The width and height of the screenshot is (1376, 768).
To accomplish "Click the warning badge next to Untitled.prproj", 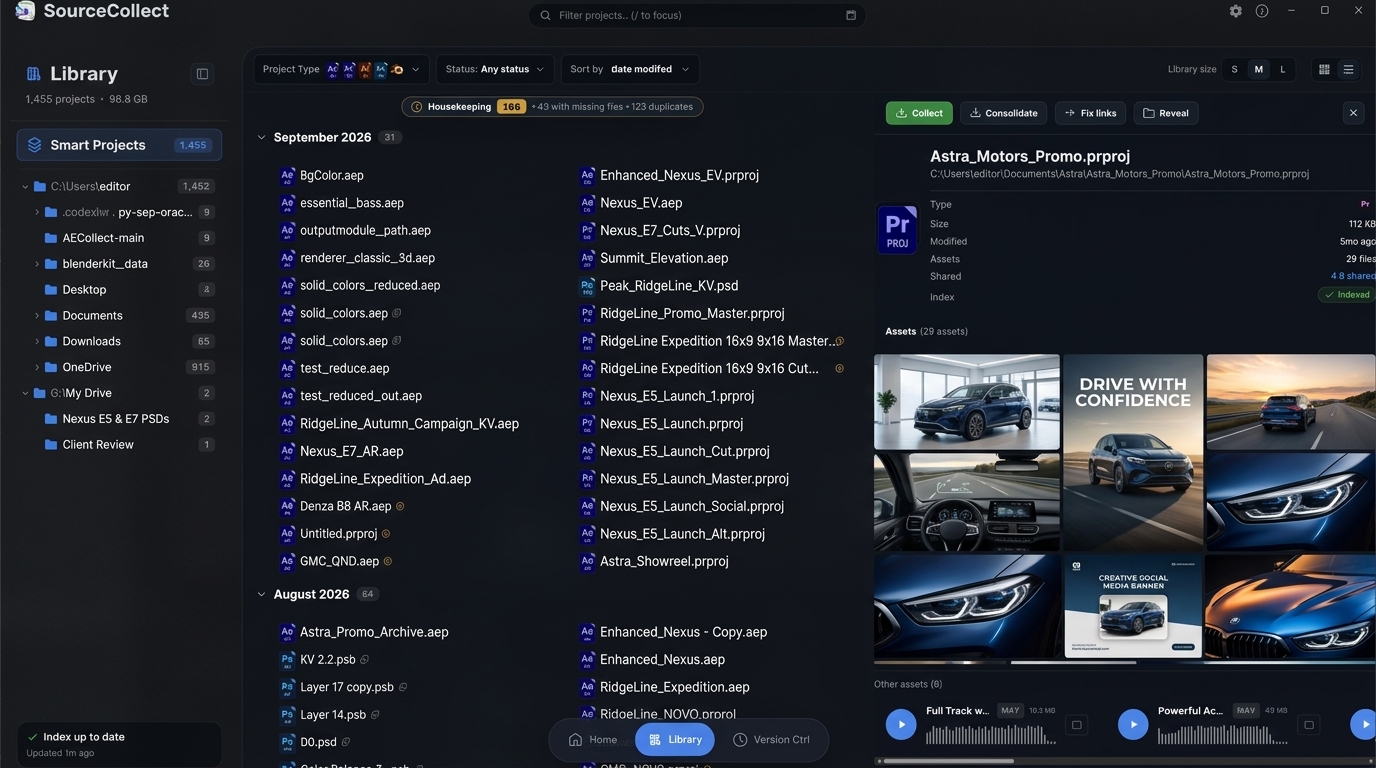I will pyautogui.click(x=386, y=534).
